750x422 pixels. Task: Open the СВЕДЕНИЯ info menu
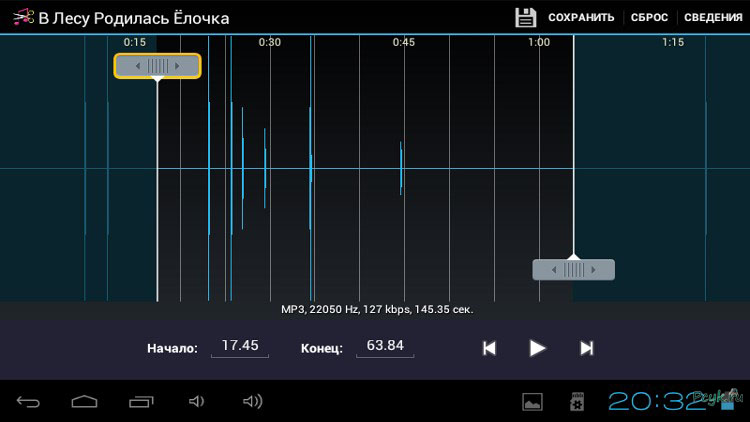click(x=714, y=18)
